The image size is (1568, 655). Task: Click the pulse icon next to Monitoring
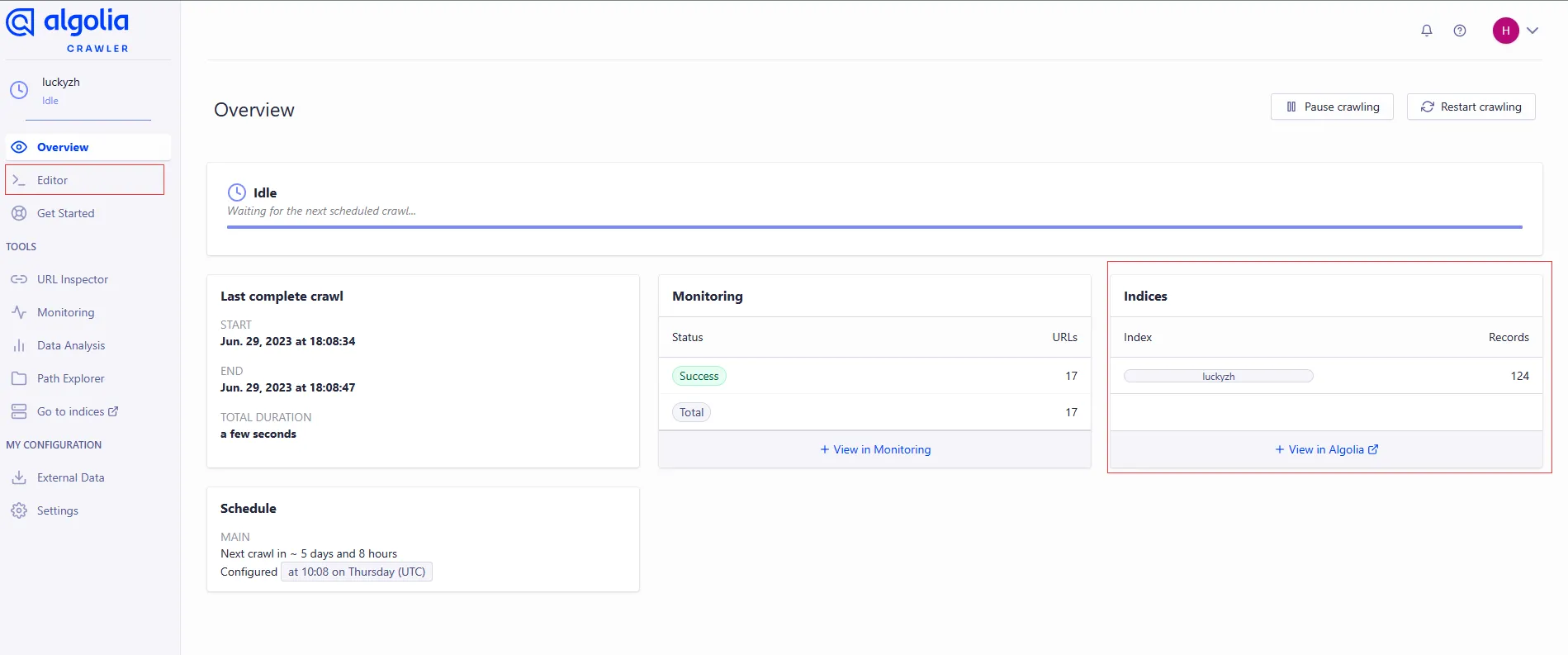pos(19,312)
